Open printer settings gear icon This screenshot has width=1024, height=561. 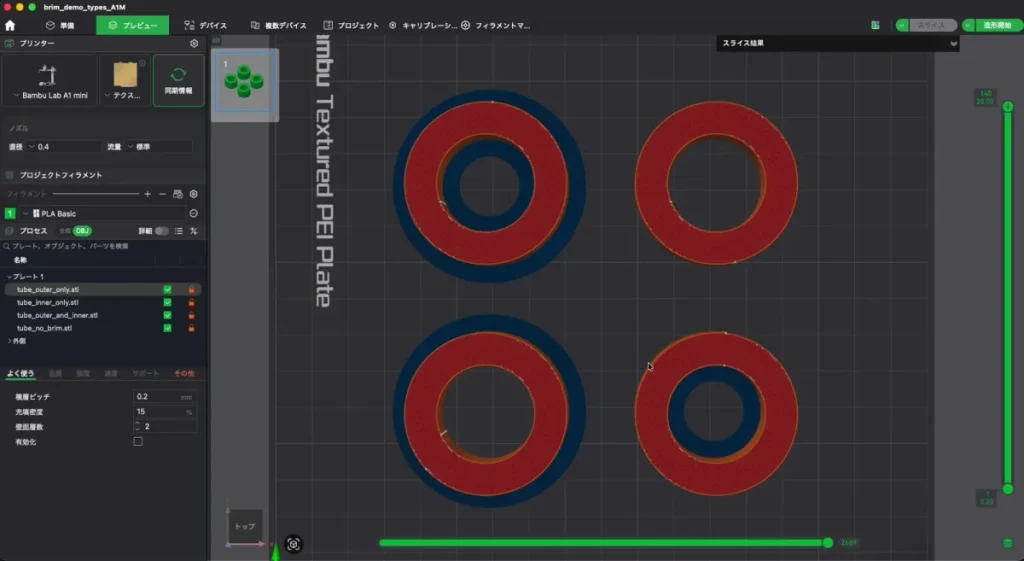[194, 43]
